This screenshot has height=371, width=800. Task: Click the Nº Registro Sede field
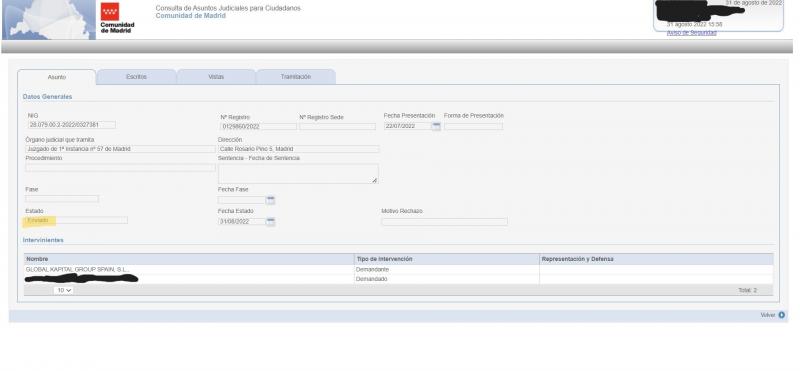click(x=337, y=127)
